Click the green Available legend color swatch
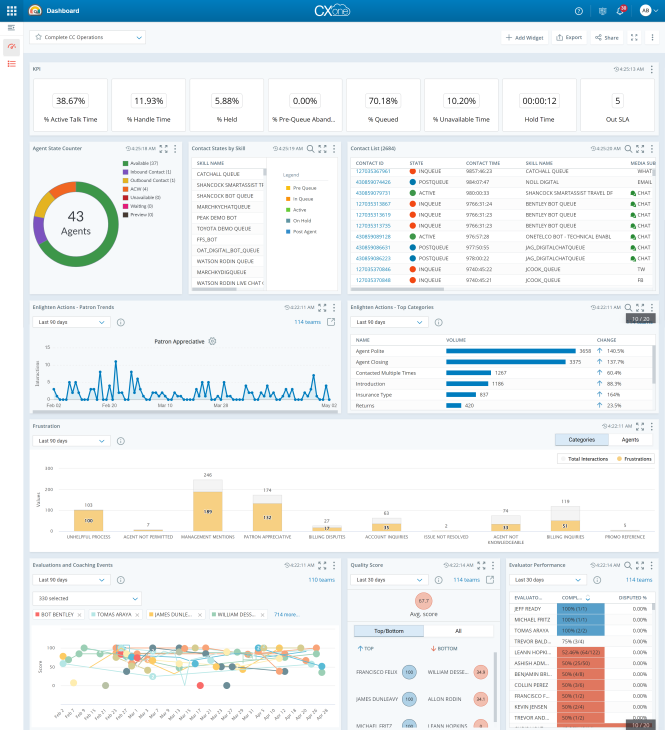The image size is (665, 730). (x=126, y=162)
